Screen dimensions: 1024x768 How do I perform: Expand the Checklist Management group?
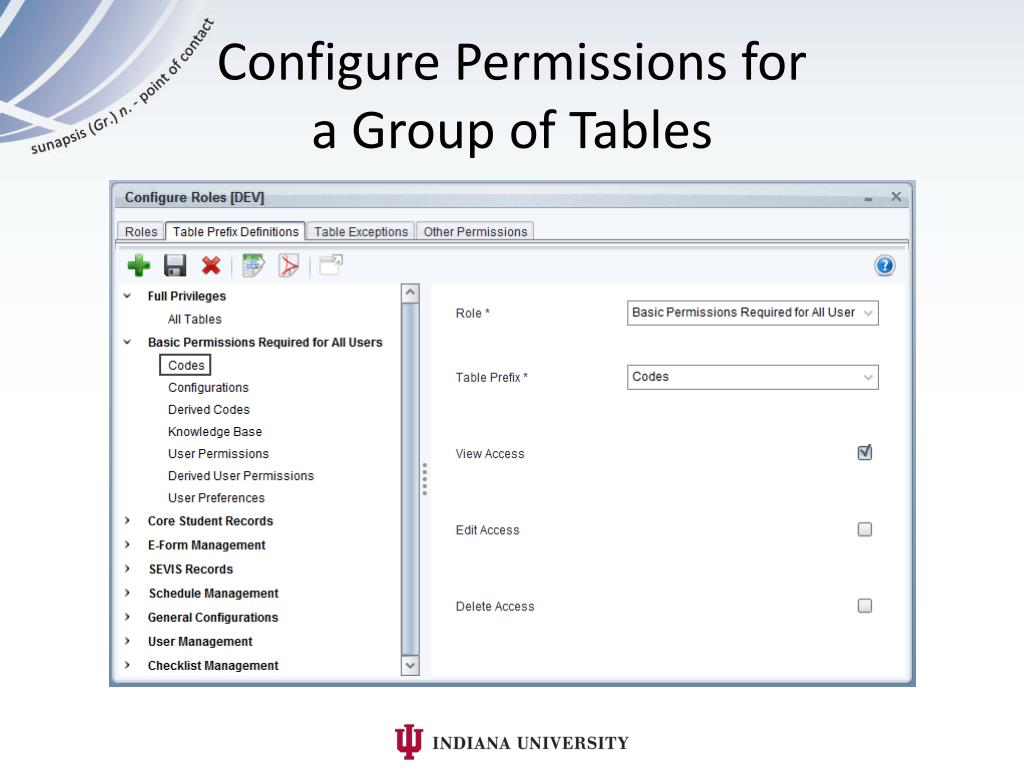click(127, 665)
